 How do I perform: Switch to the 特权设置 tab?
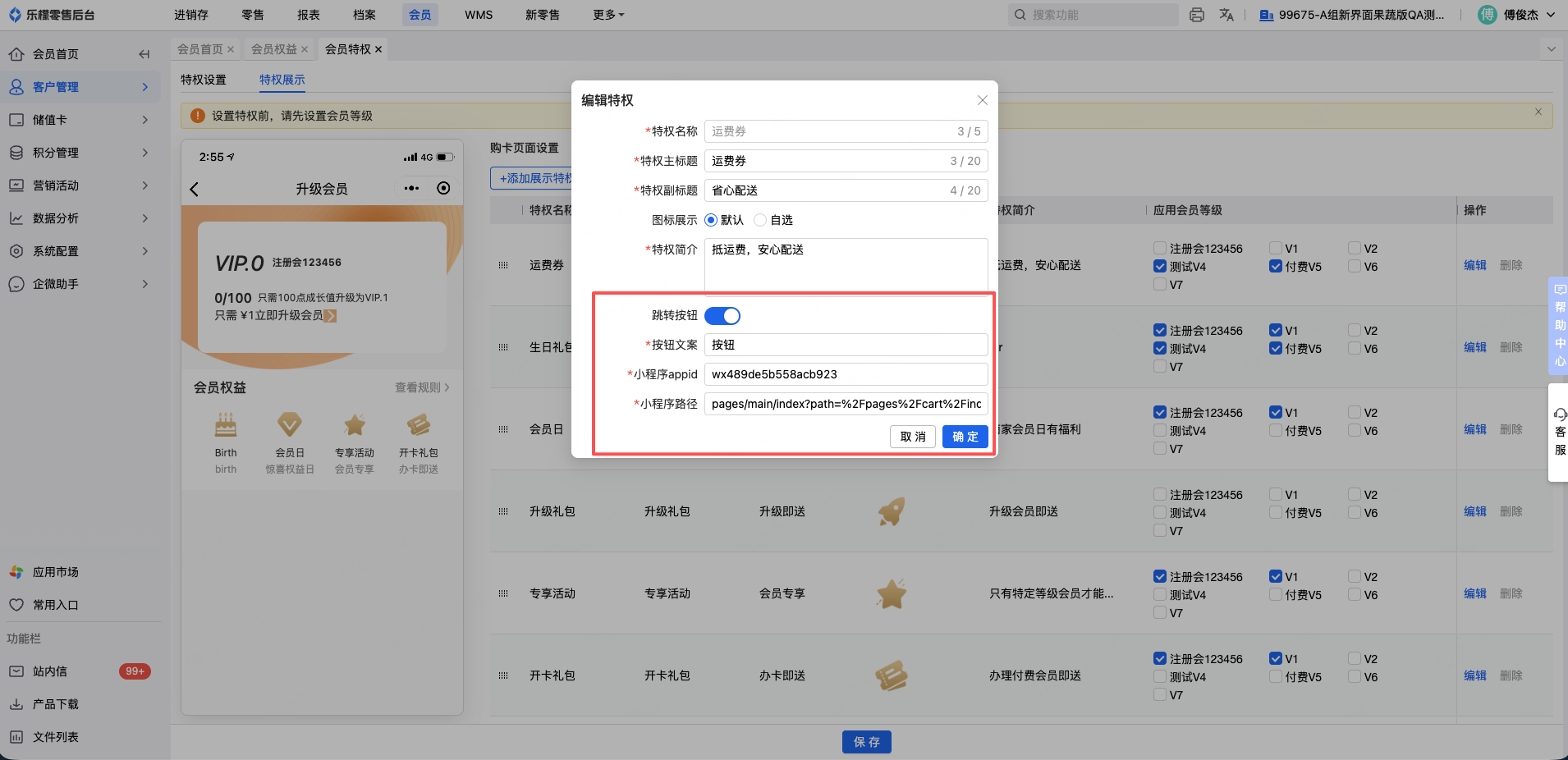pos(204,80)
